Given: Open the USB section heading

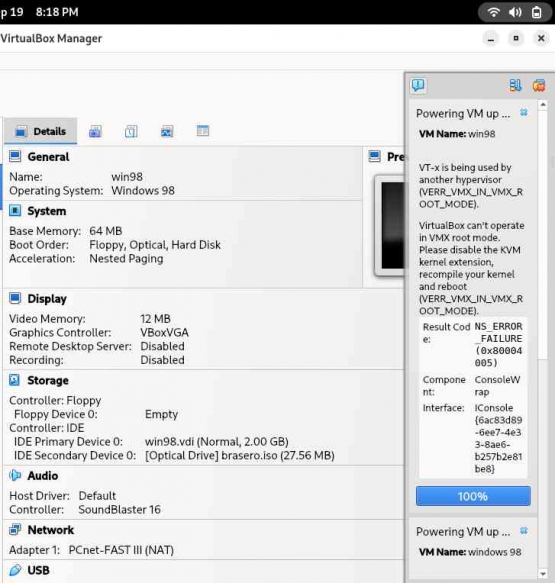Looking at the screenshot, I should 38,570.
